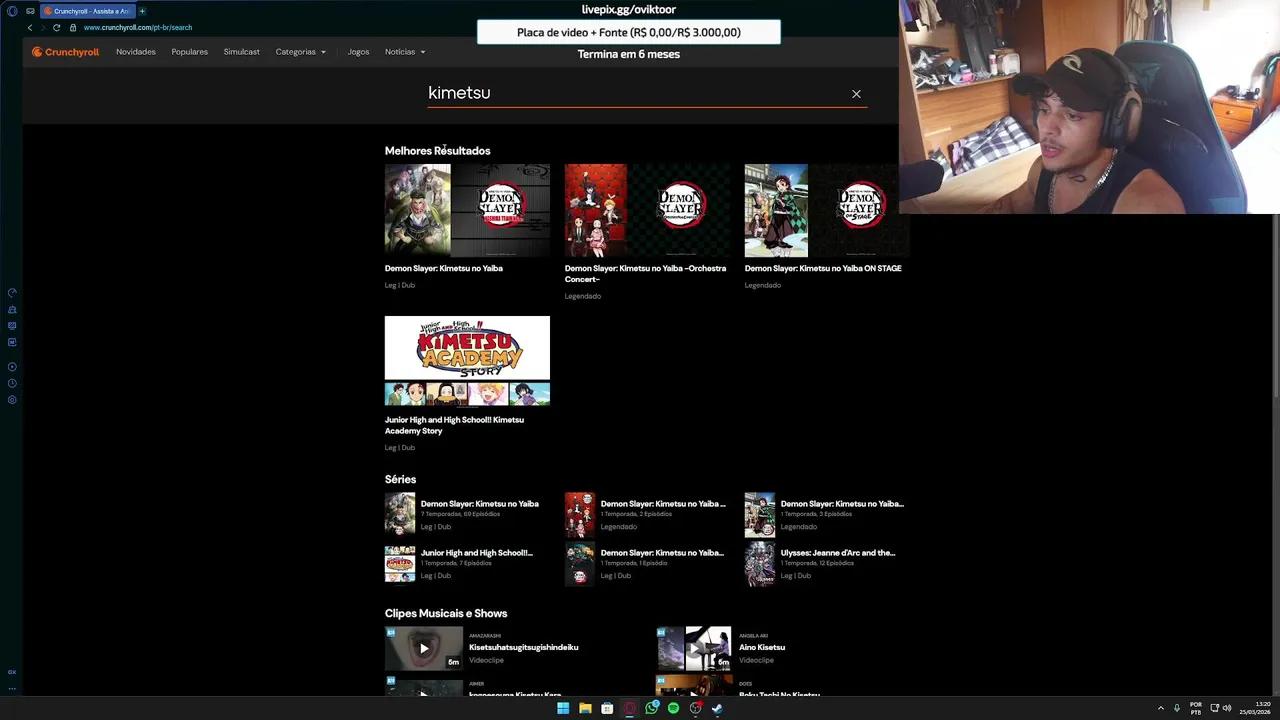Open the Opera sidebar settings gear icon
The height and width of the screenshot is (720, 1280).
pyautogui.click(x=12, y=400)
